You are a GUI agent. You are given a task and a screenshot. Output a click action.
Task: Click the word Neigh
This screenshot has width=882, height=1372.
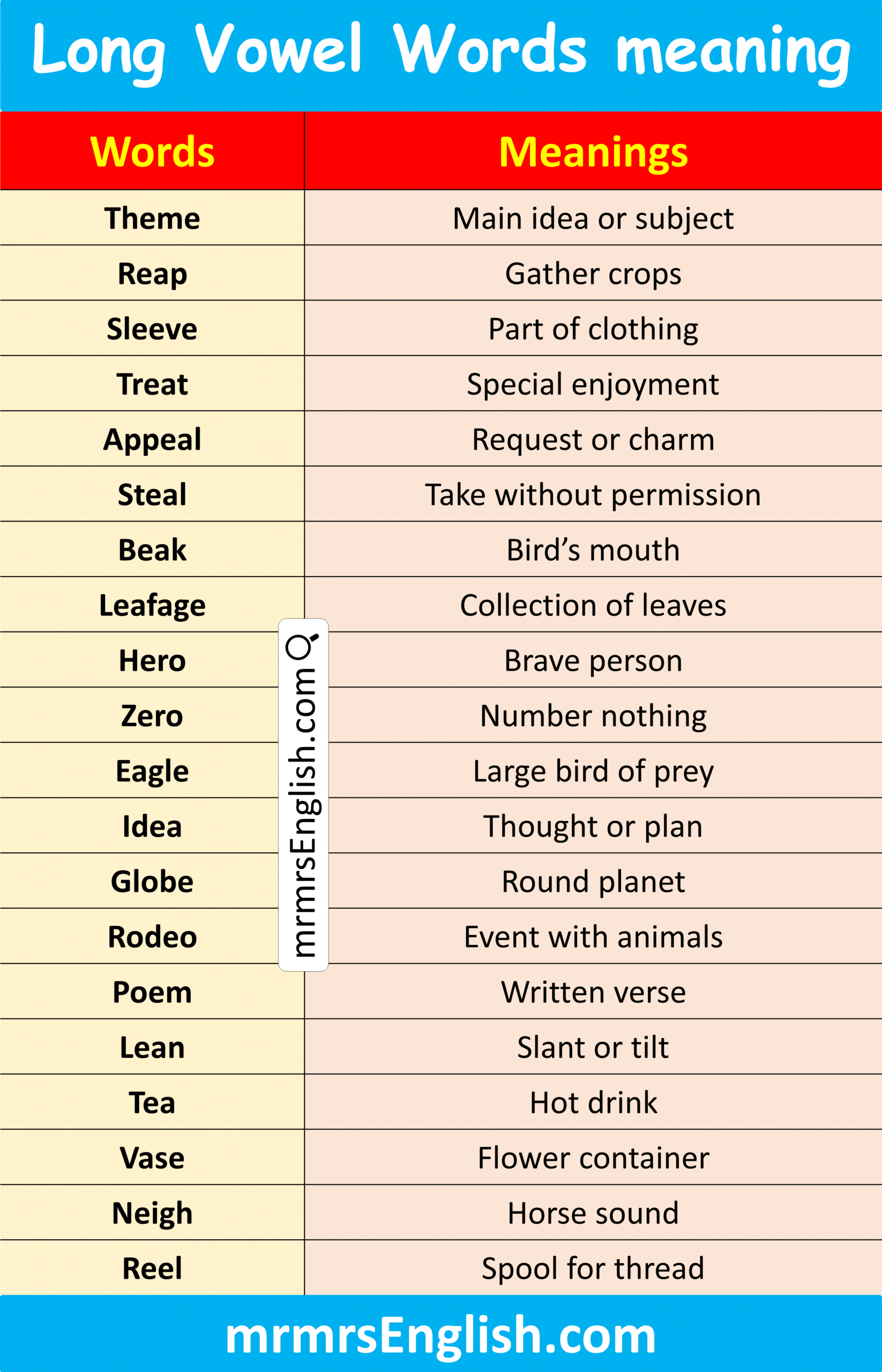pyautogui.click(x=152, y=1213)
